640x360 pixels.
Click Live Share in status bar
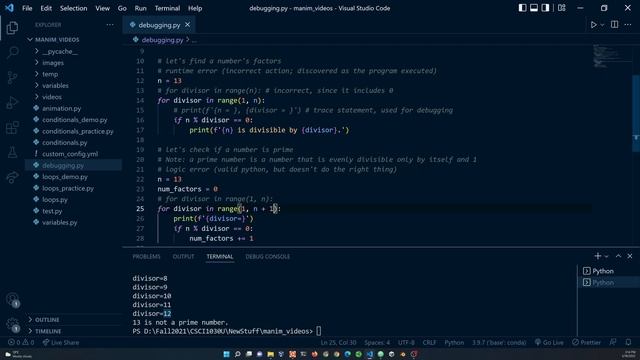point(61,342)
